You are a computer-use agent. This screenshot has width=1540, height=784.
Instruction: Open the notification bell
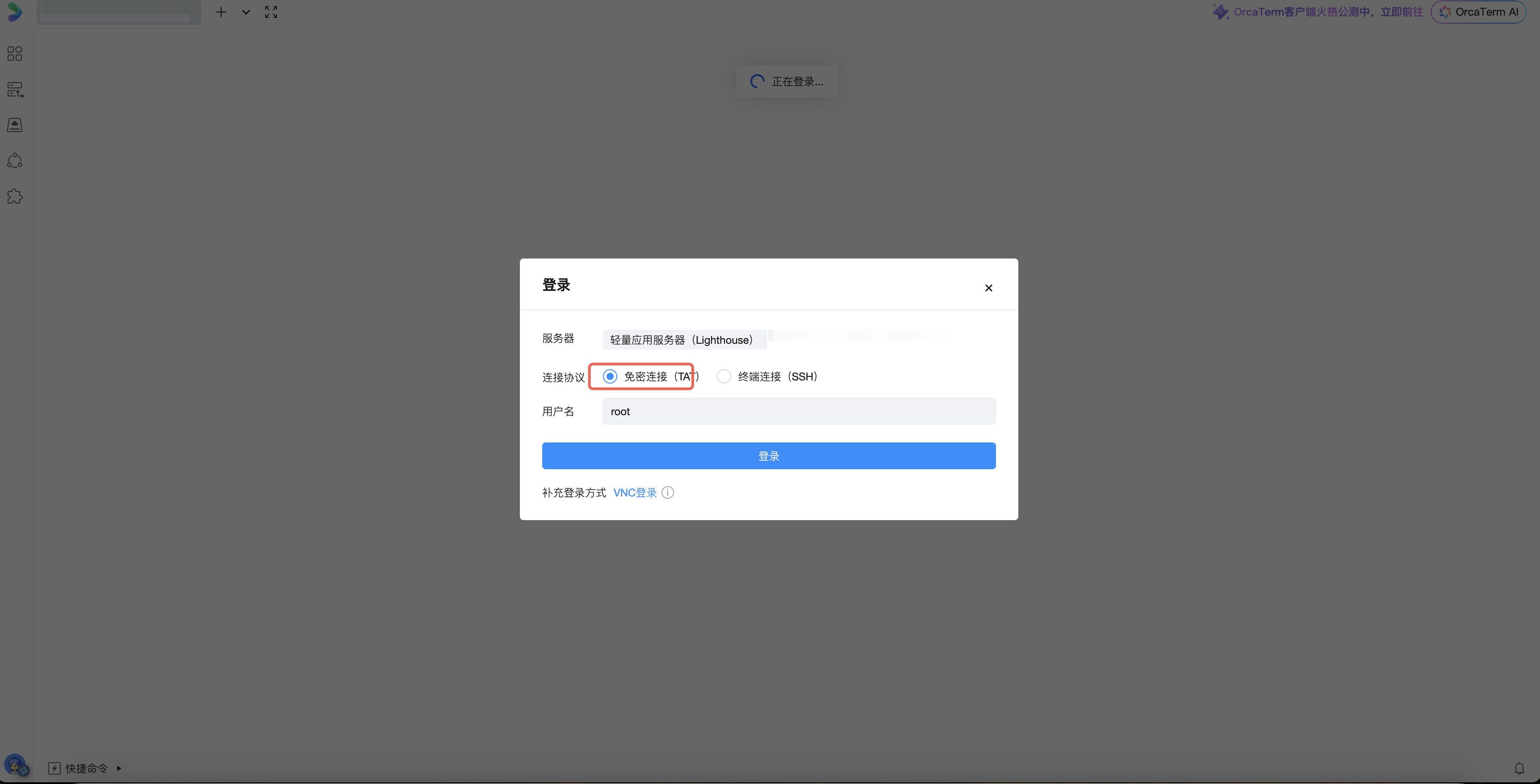pos(1520,768)
